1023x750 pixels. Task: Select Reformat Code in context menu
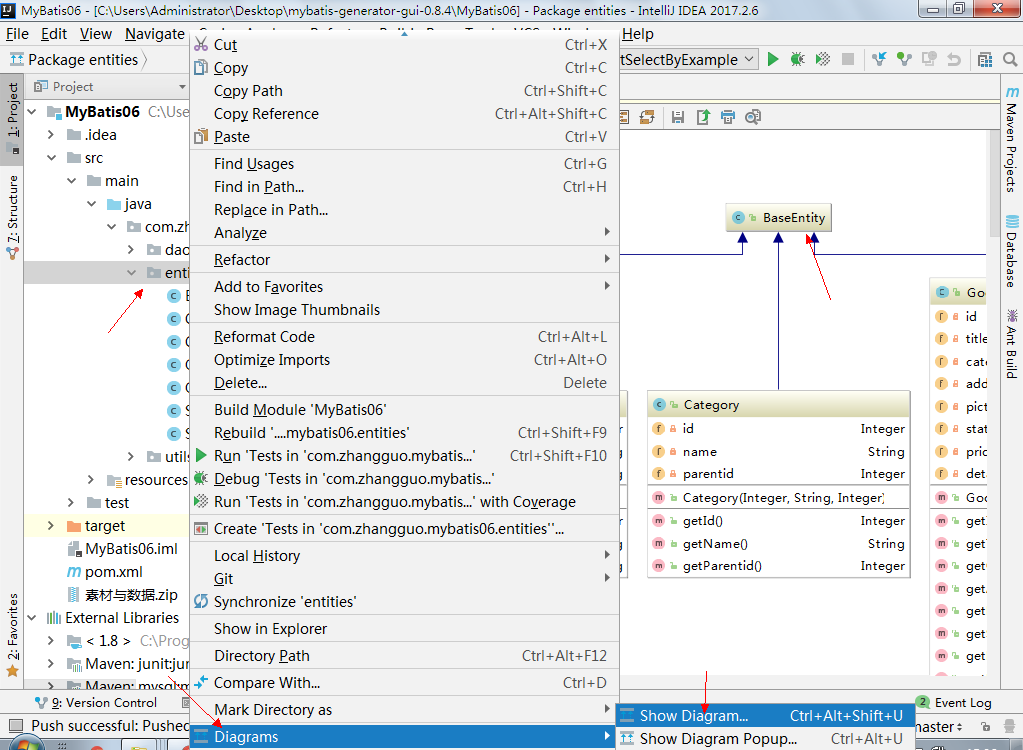tap(404, 337)
